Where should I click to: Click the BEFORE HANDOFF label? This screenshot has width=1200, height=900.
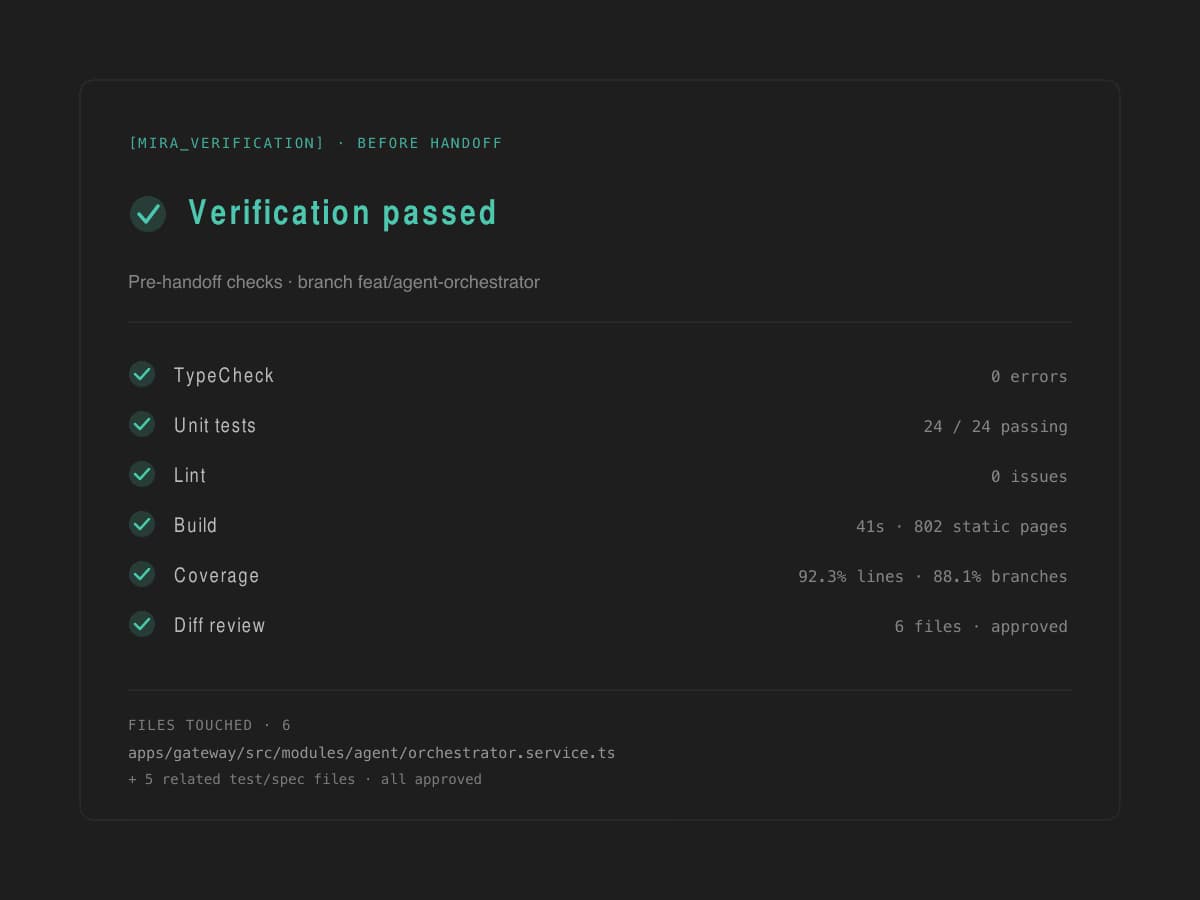(430, 143)
